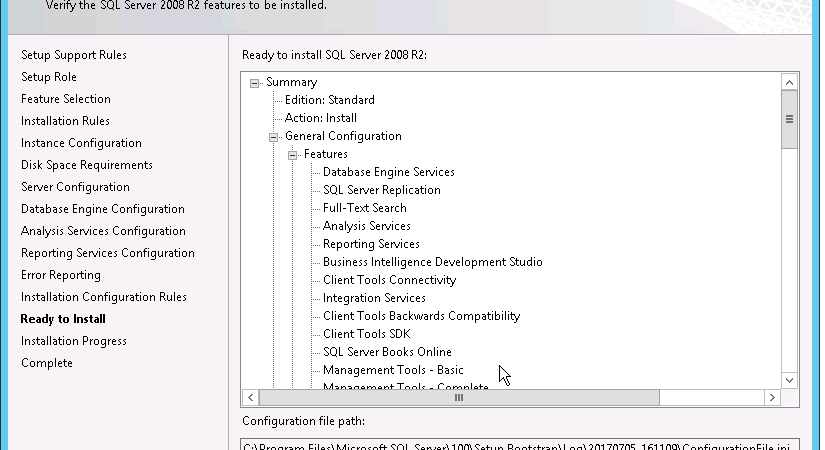825x450 pixels.
Task: Select SQL Server Books Online item
Action: click(x=387, y=352)
